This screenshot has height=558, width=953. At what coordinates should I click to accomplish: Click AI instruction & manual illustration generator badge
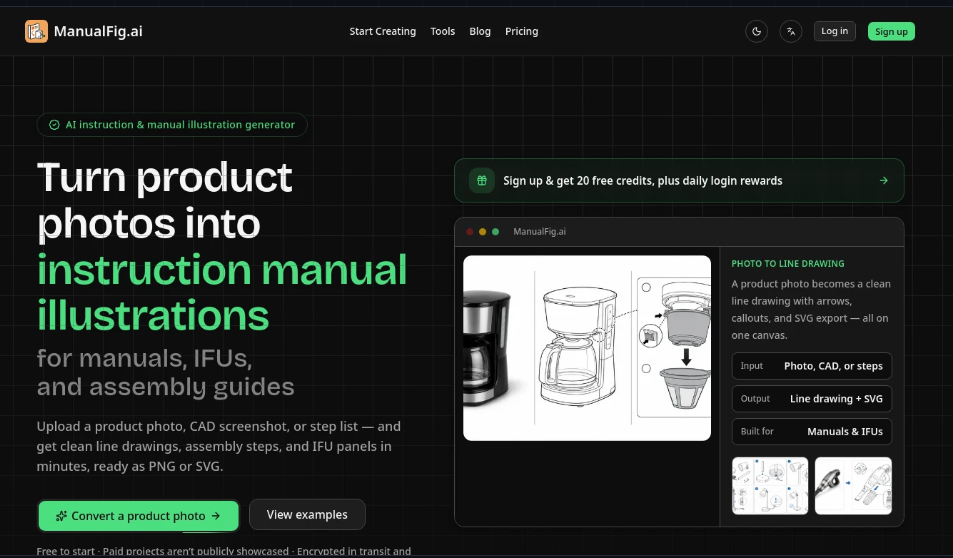point(172,125)
